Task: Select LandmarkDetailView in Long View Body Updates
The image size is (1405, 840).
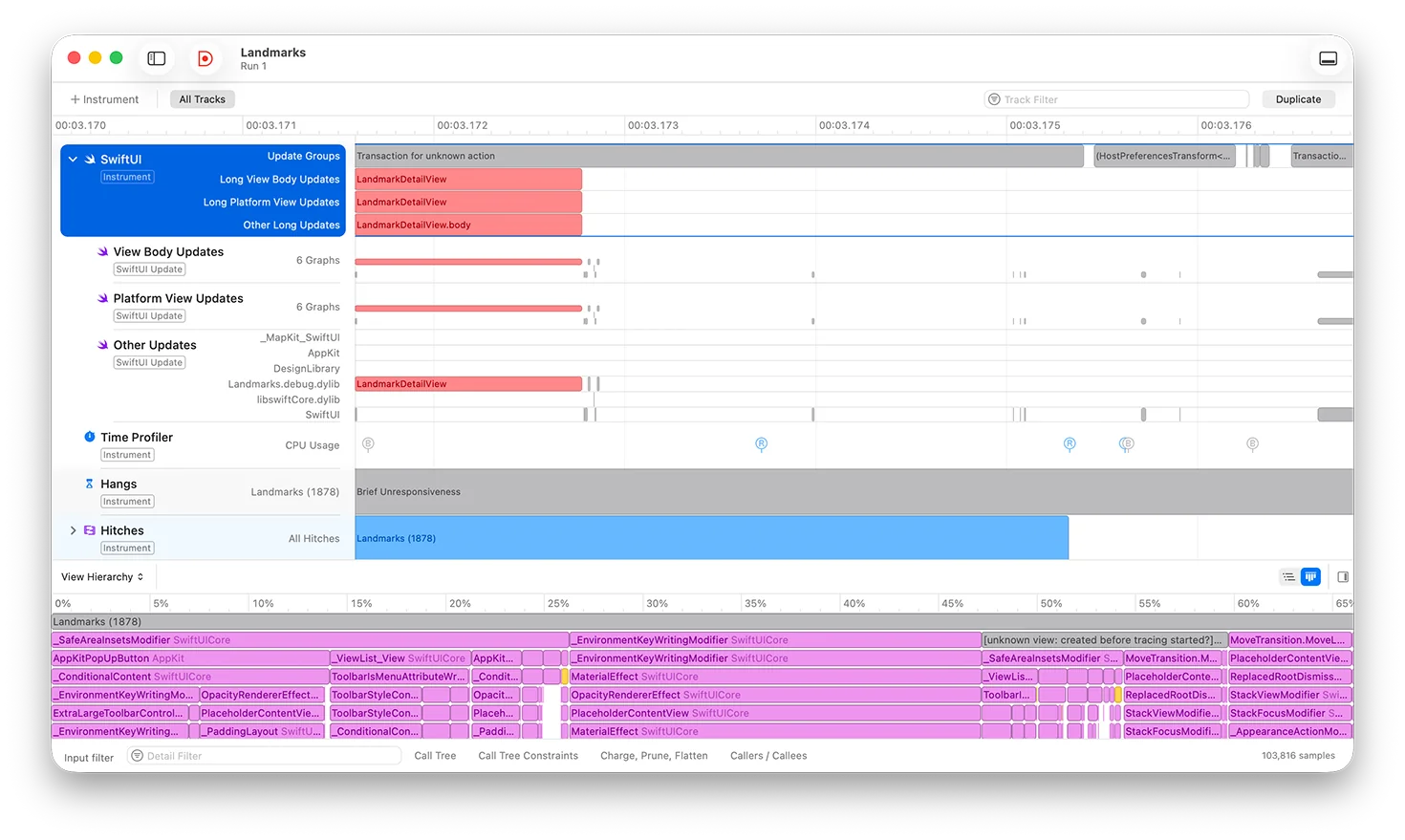Action: point(468,179)
